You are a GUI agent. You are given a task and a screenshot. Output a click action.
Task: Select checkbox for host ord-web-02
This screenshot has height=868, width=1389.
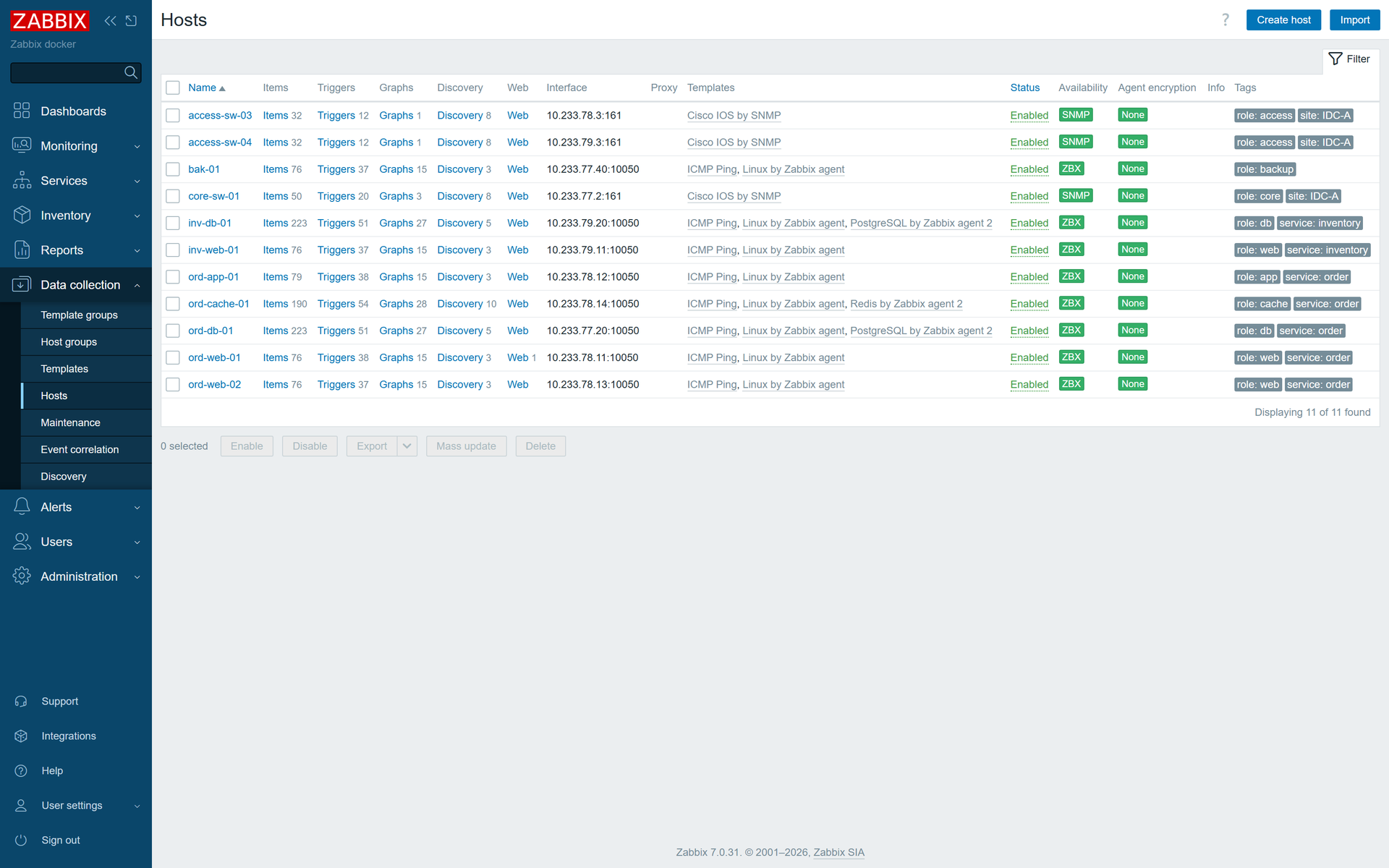pyautogui.click(x=173, y=384)
